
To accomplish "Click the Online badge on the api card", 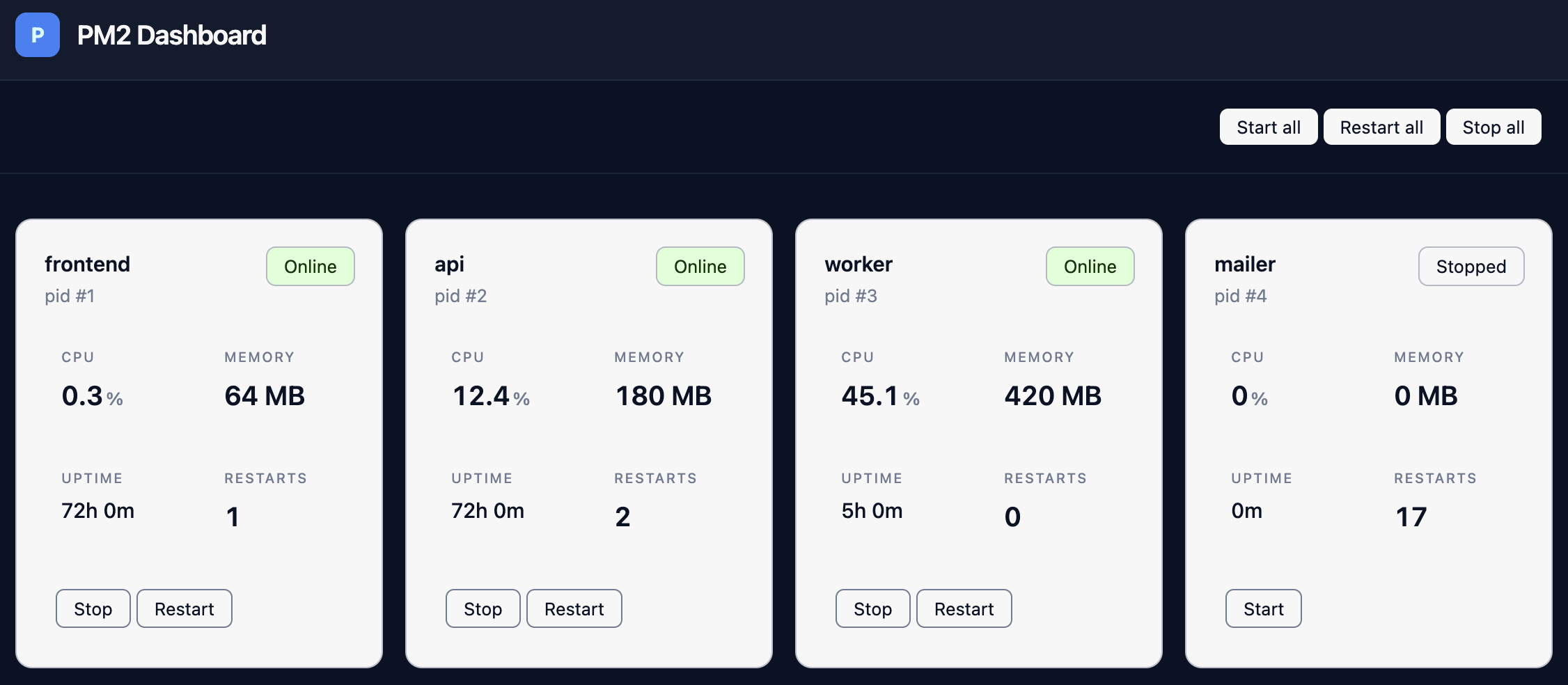I will 700,266.
